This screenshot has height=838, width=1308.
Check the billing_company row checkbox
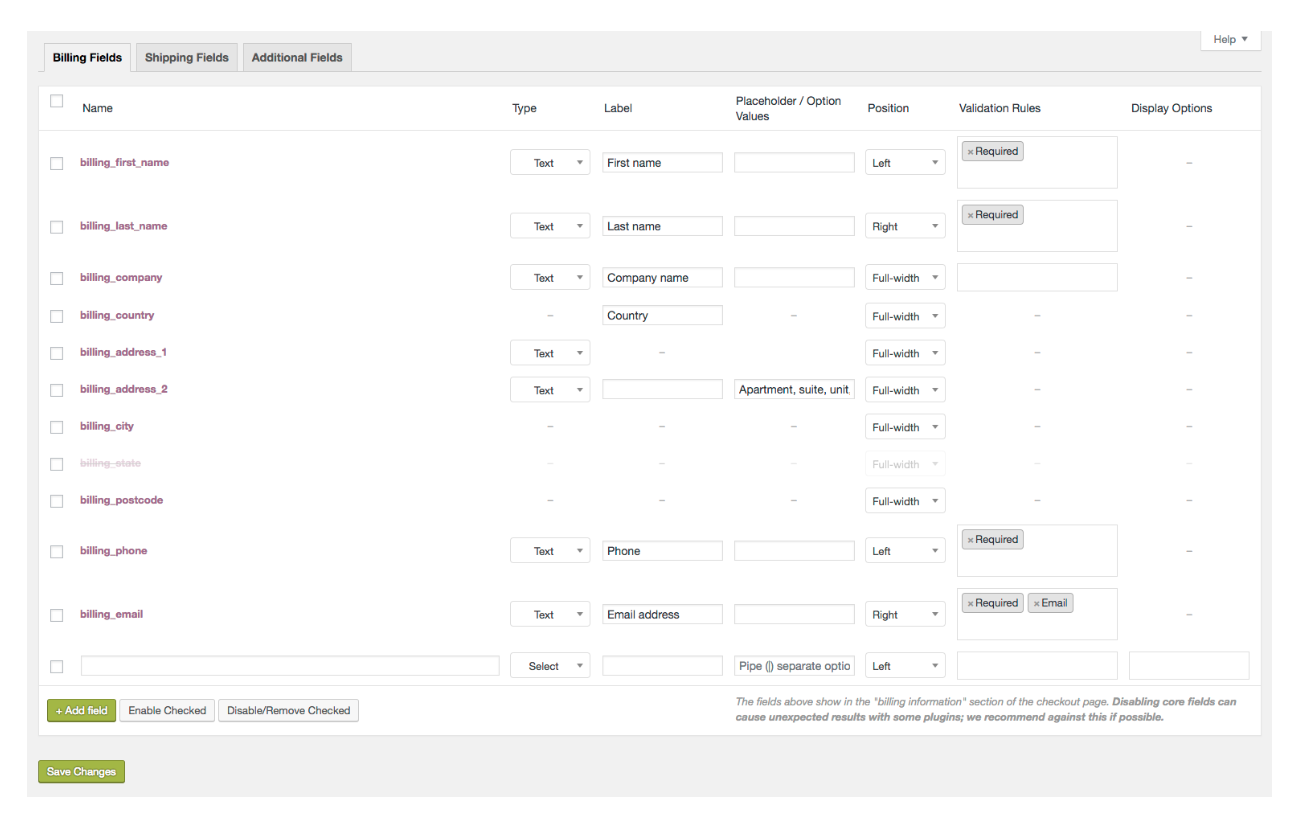tap(56, 278)
